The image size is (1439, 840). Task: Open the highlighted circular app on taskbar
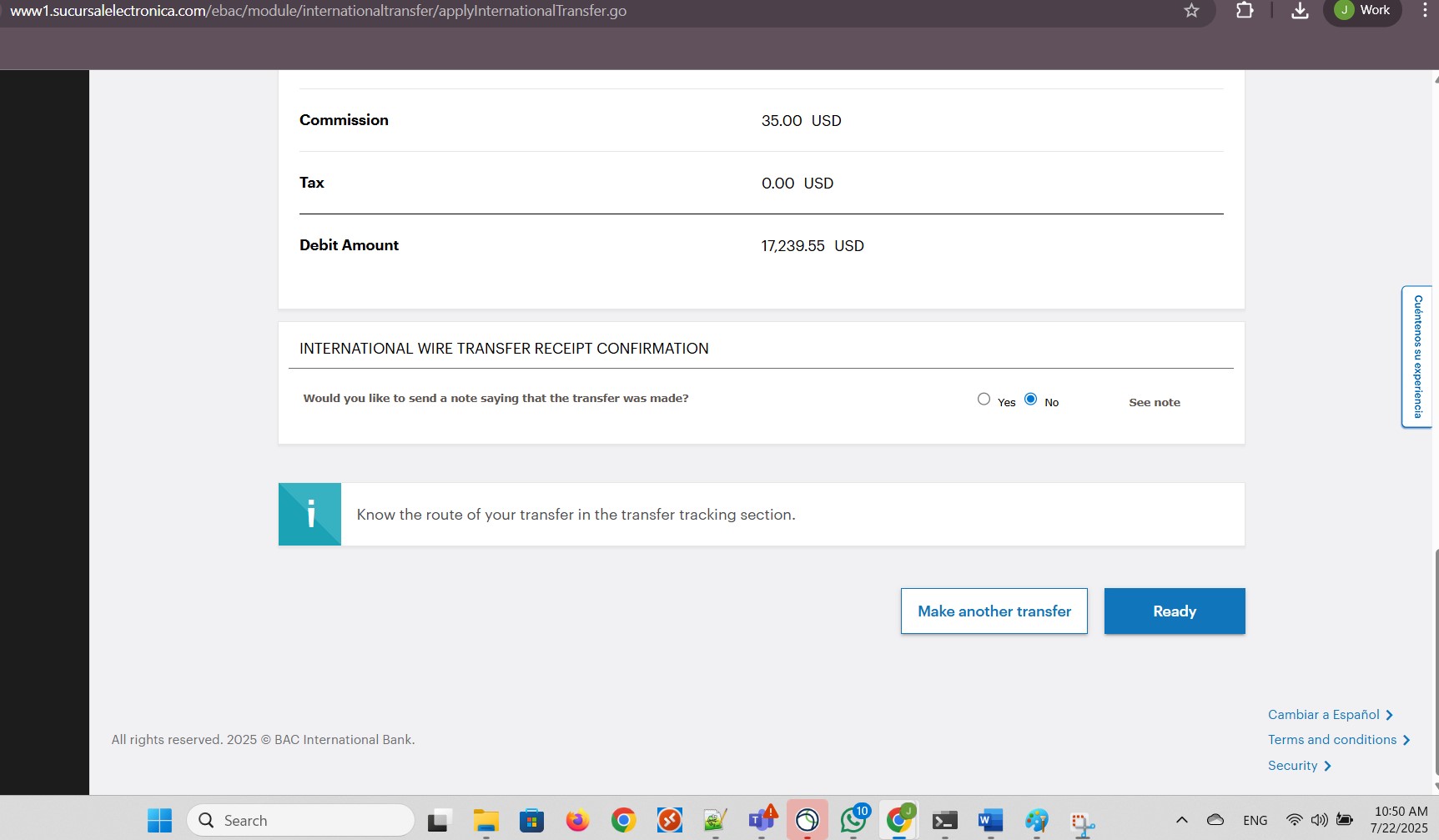[x=807, y=821]
